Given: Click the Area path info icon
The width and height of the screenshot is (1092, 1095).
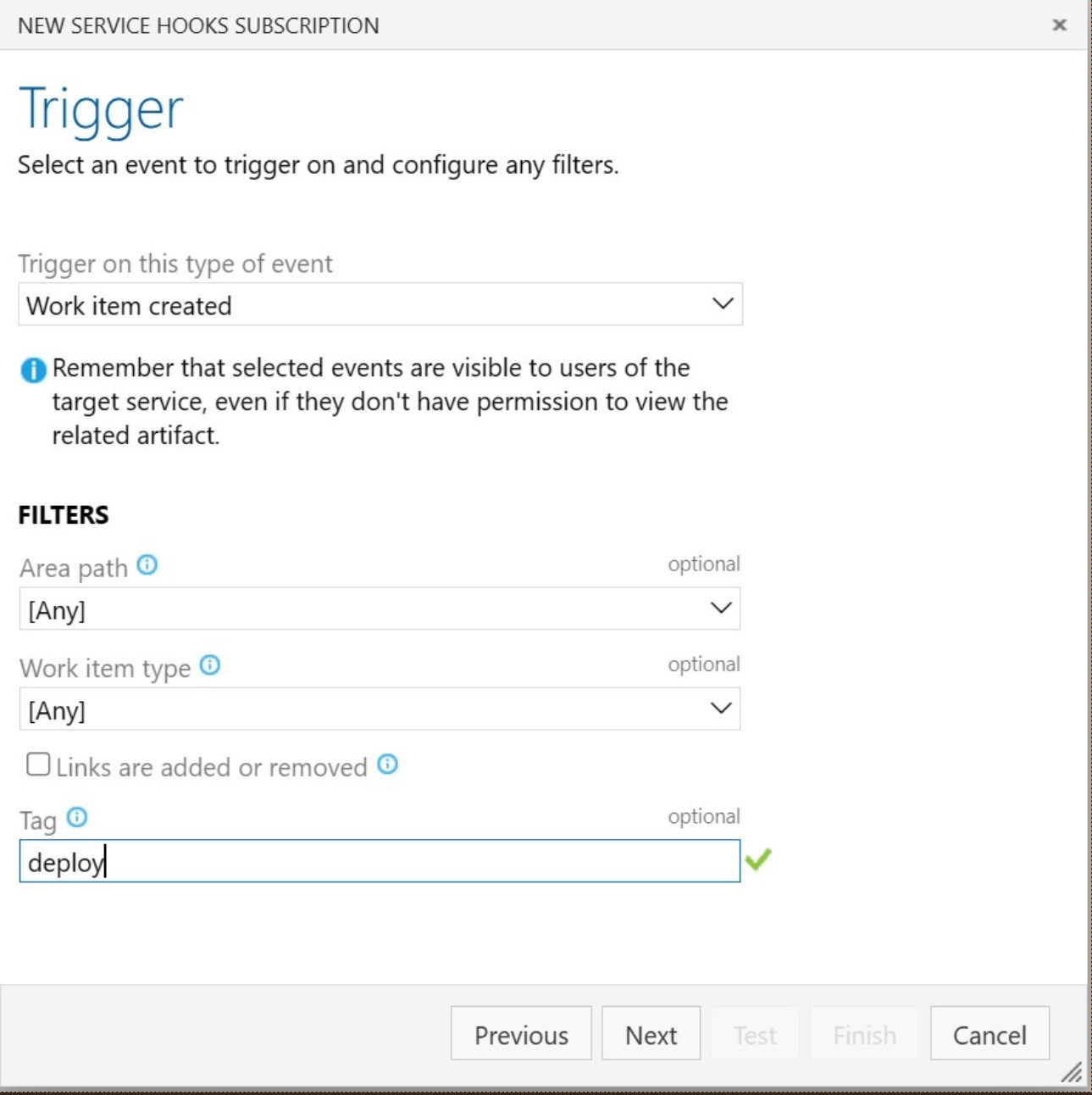Looking at the screenshot, I should tap(149, 566).
